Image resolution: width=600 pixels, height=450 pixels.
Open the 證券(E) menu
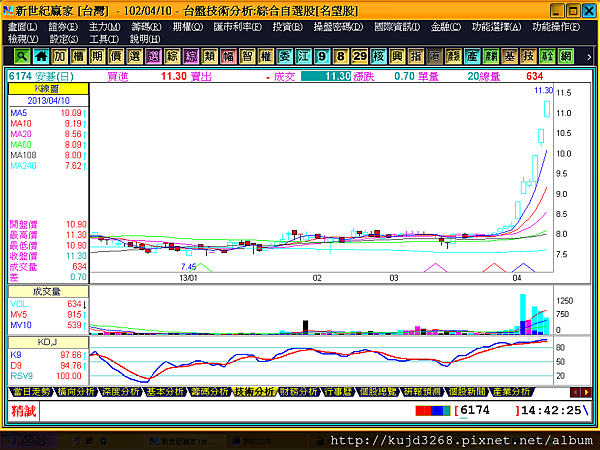click(x=63, y=27)
